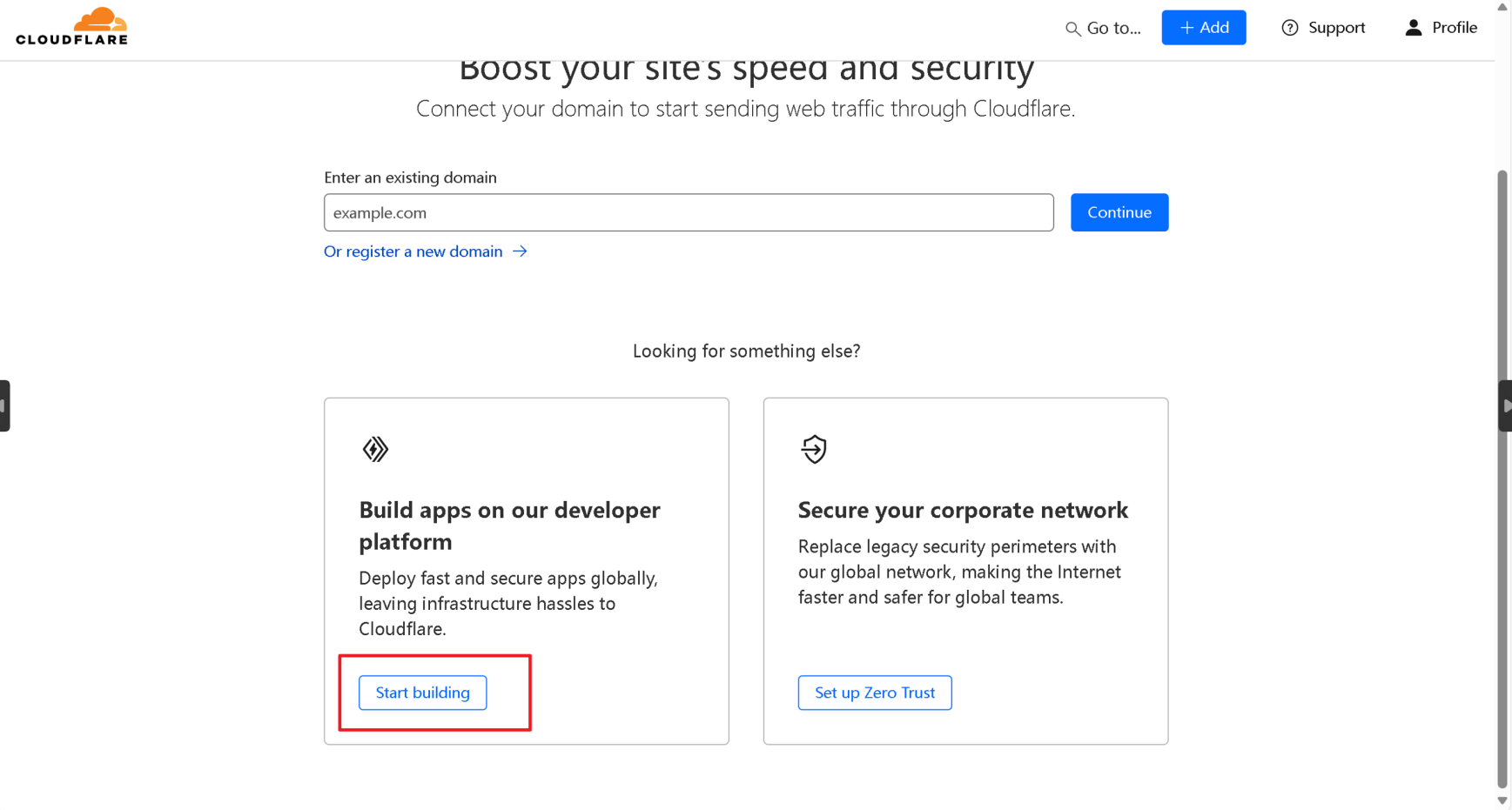The width and height of the screenshot is (1512, 810).
Task: Click the developer platform diamond icon
Action: pyautogui.click(x=375, y=449)
